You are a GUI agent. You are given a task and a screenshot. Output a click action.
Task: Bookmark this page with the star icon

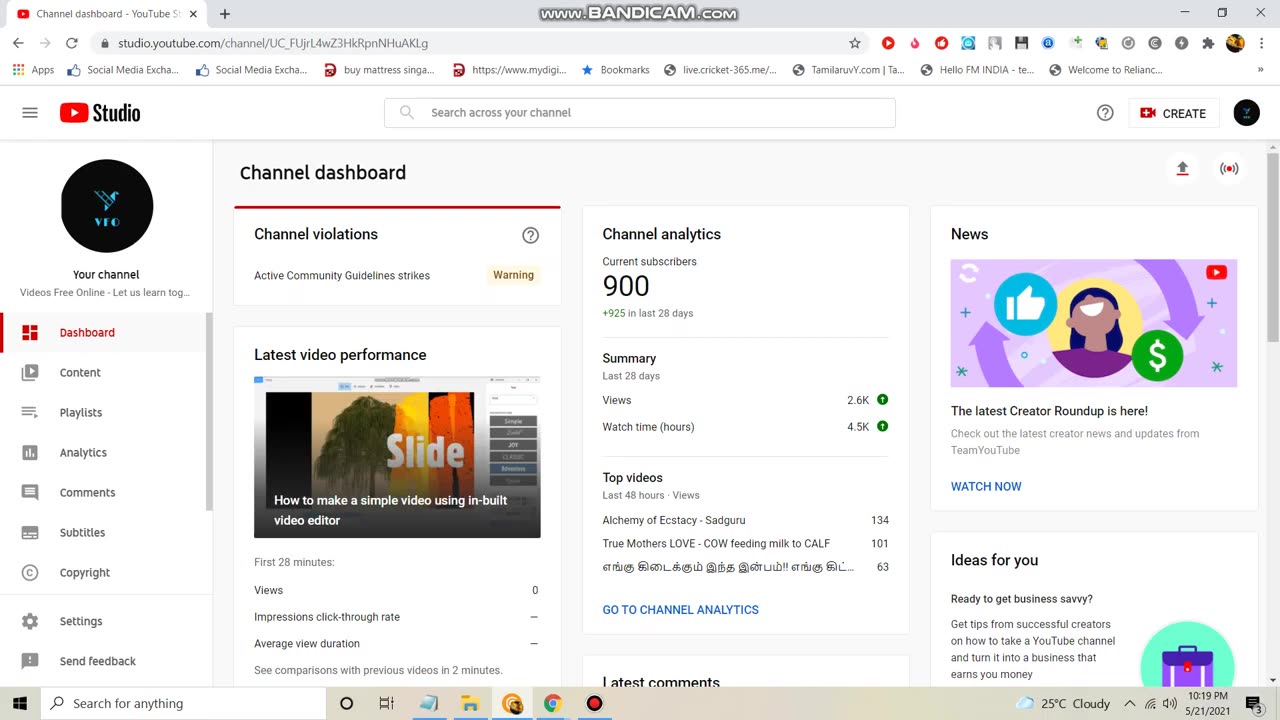tap(855, 43)
